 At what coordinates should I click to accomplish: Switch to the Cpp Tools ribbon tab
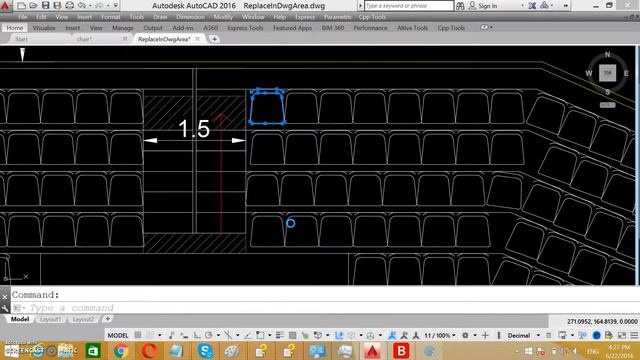451,28
